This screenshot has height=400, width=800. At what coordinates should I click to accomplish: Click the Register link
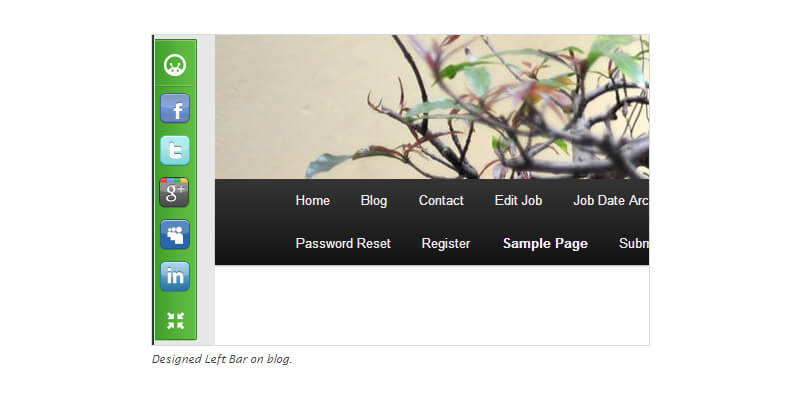tap(446, 243)
